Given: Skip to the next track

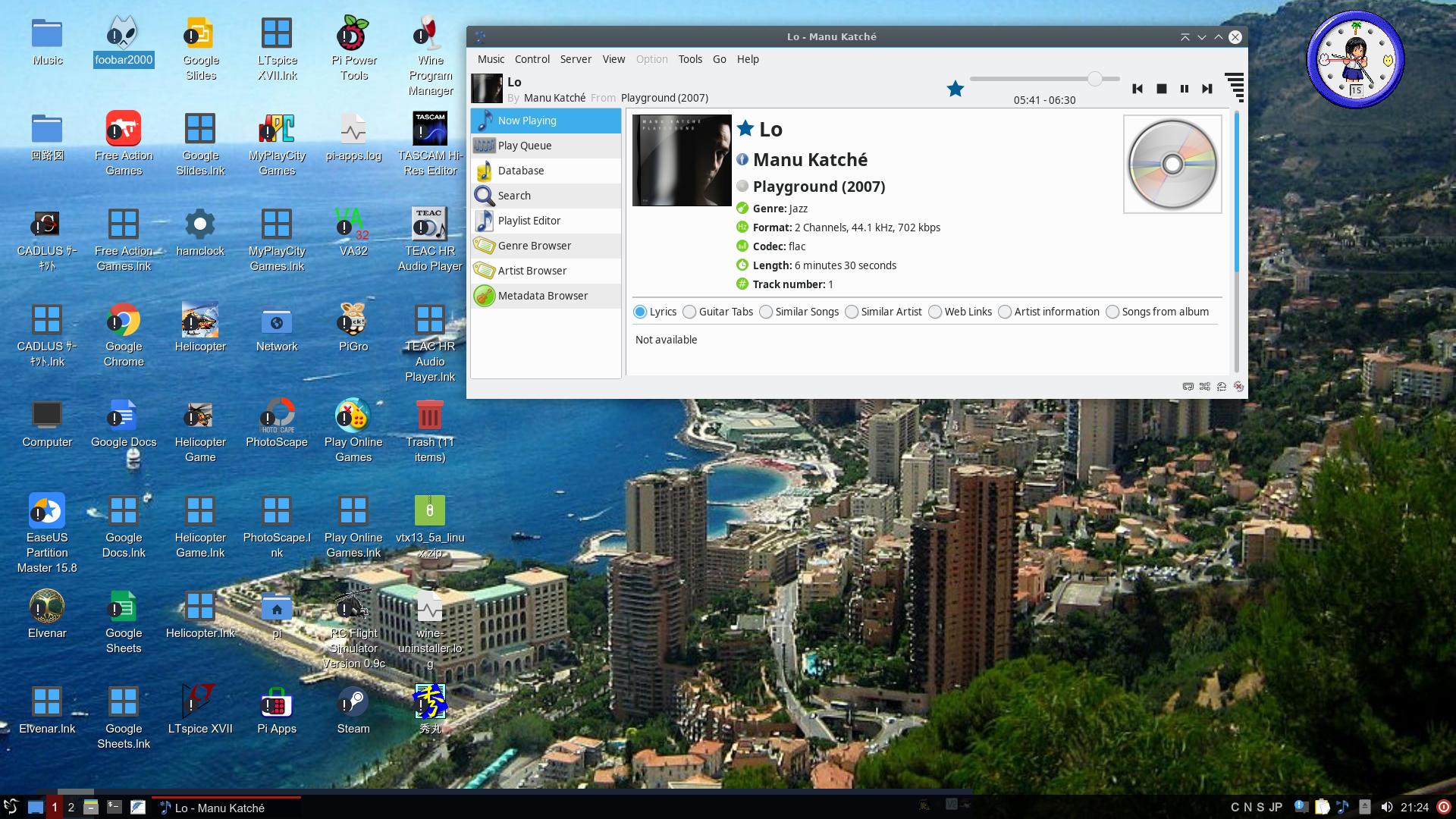Looking at the screenshot, I should pyautogui.click(x=1207, y=89).
